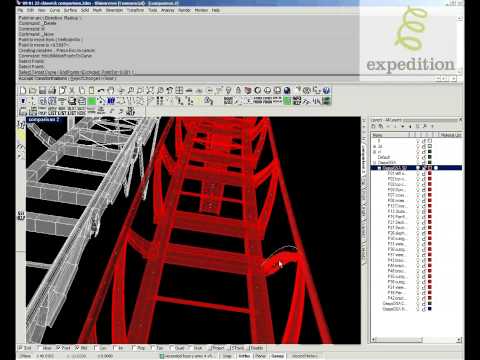Toggle Osnap in the status bar
Screen dimensions: 480x360
277,356
